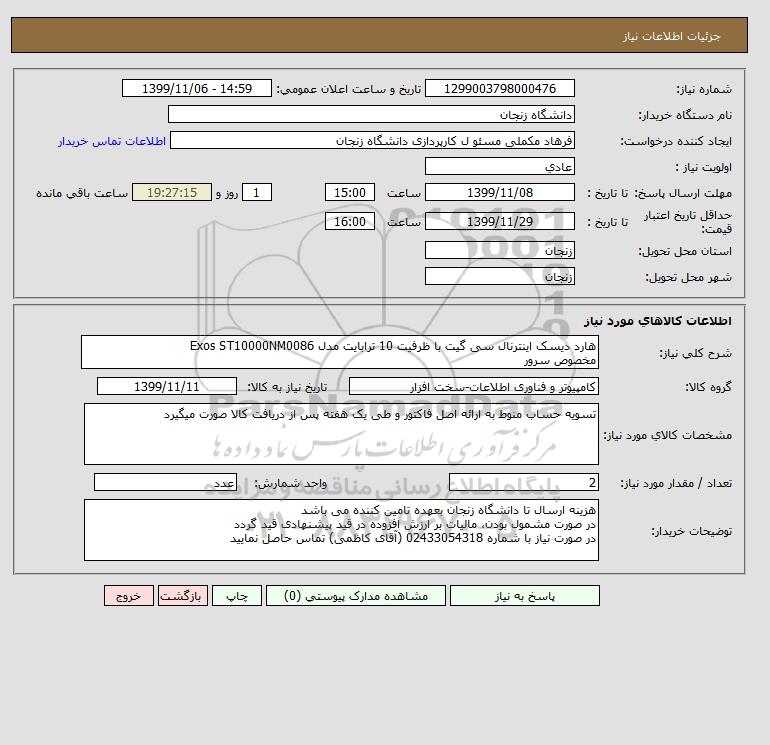This screenshot has width=770, height=745.
Task: Click buyer notes text area هزینه ارسال
Action: pyautogui.click(x=341, y=530)
